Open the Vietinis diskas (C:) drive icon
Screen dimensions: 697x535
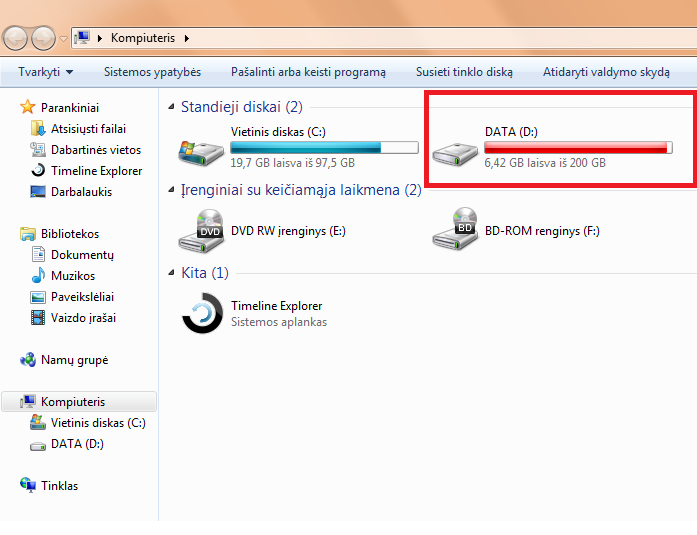coord(201,153)
